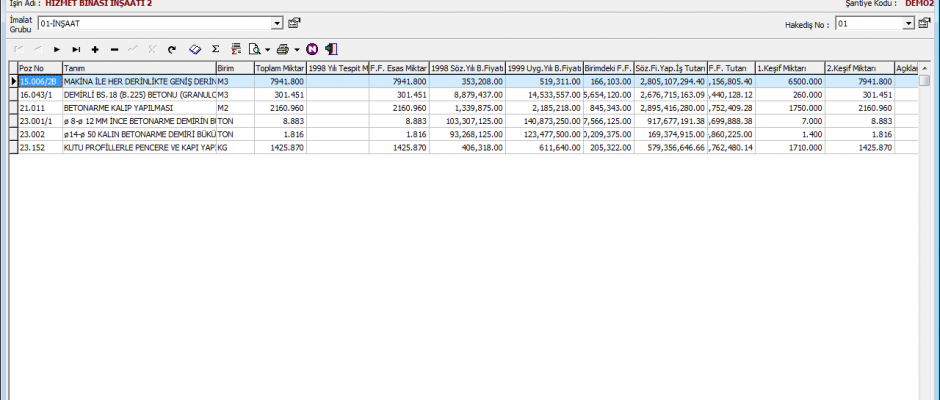Click the Toplam Miktar column header

279,68
